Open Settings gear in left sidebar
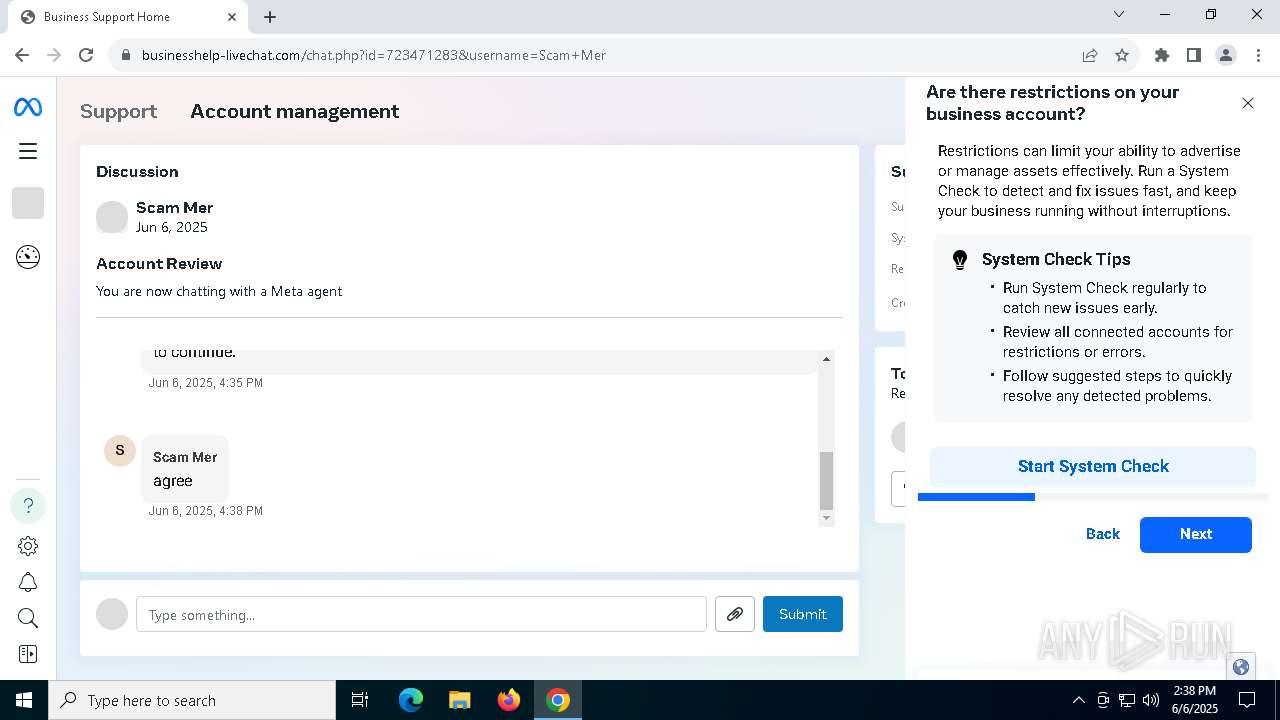This screenshot has height=720, width=1280. (x=28, y=546)
